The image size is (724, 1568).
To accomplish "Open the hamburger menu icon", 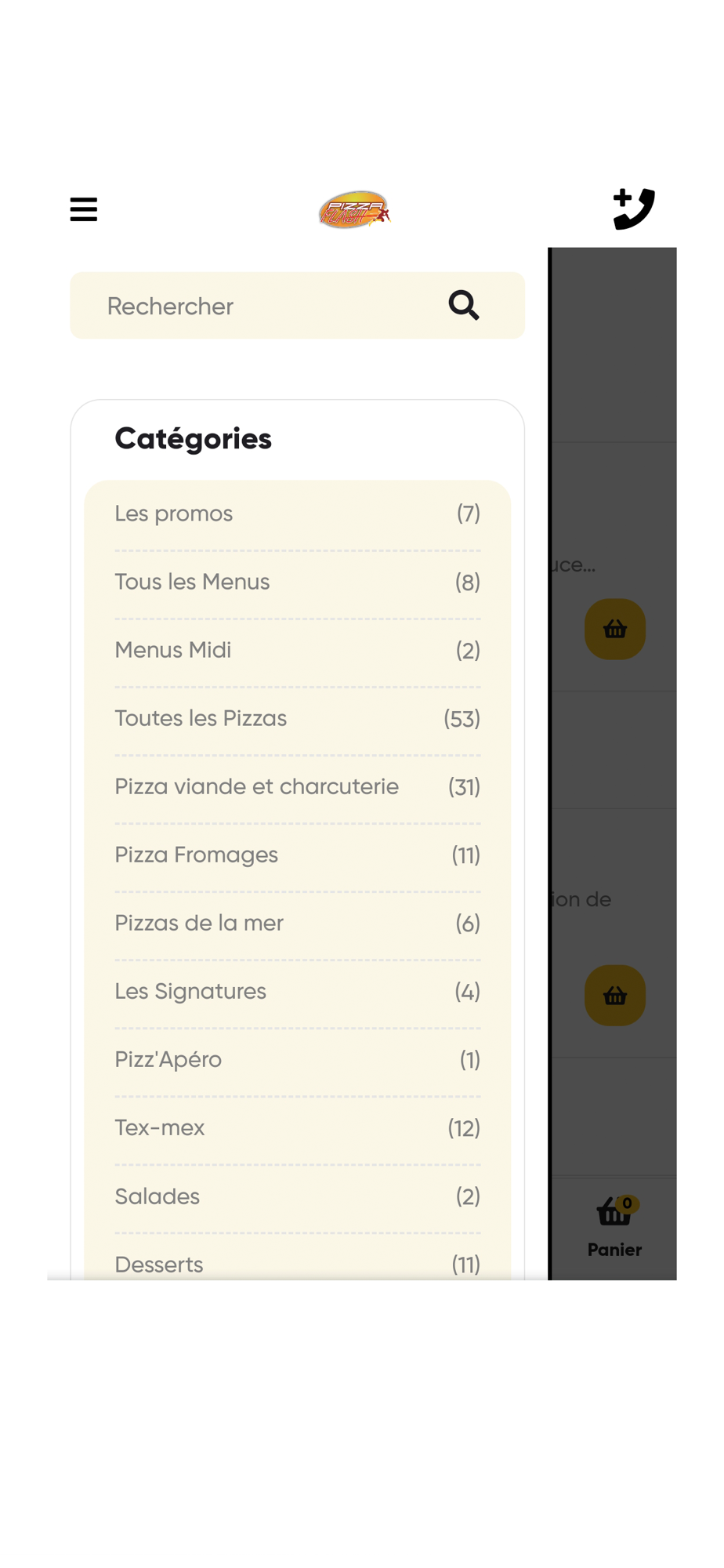I will (84, 209).
